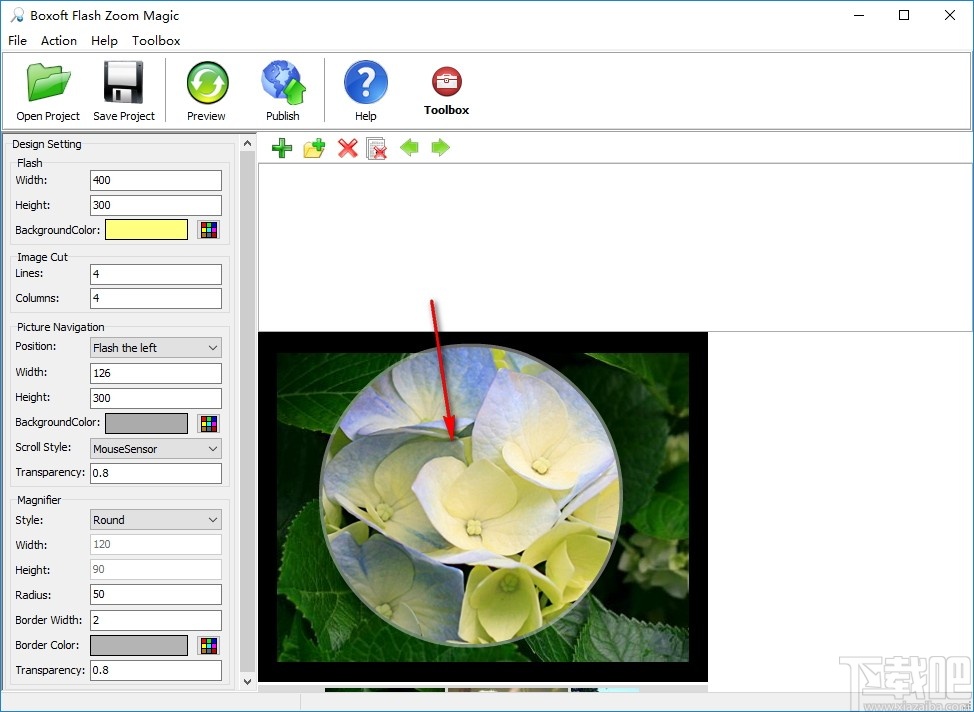
Task: Click the yellow Flash BackgroundColor swatch
Action: coord(146,229)
